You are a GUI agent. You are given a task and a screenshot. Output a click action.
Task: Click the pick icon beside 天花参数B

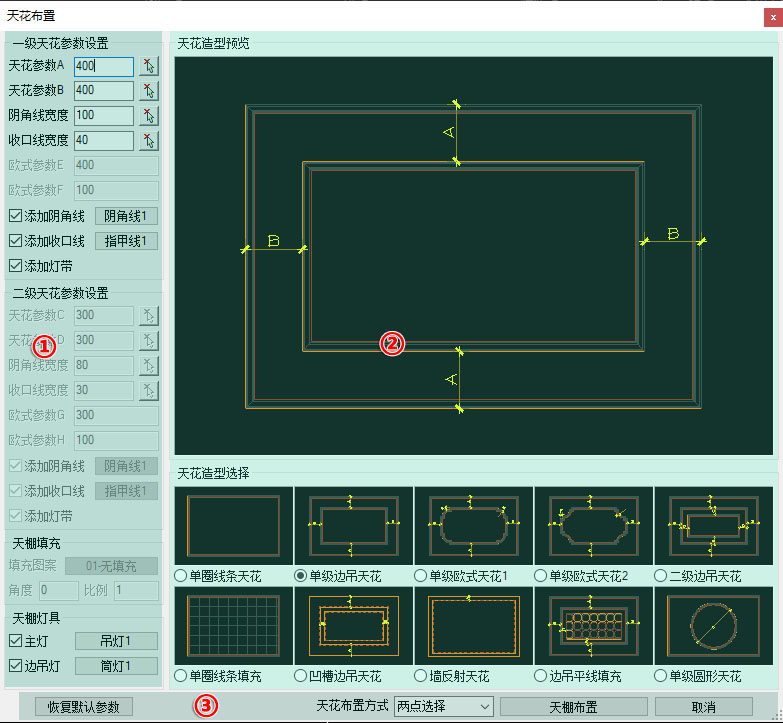pyautogui.click(x=149, y=91)
